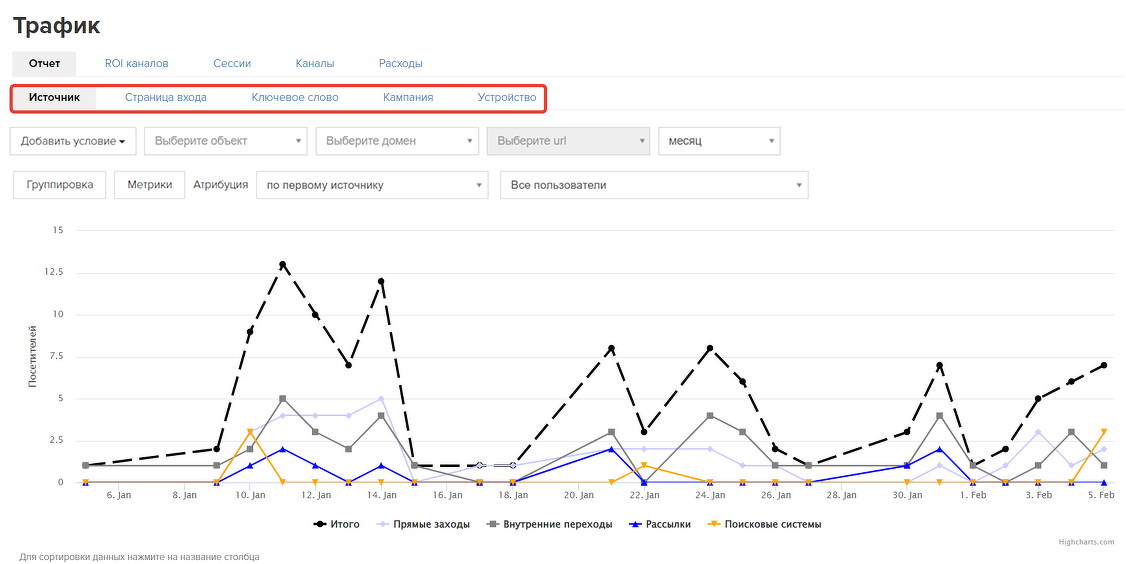1126x564 pixels.
Task: Click Итого data point on 24 Jan
Action: 709,348
